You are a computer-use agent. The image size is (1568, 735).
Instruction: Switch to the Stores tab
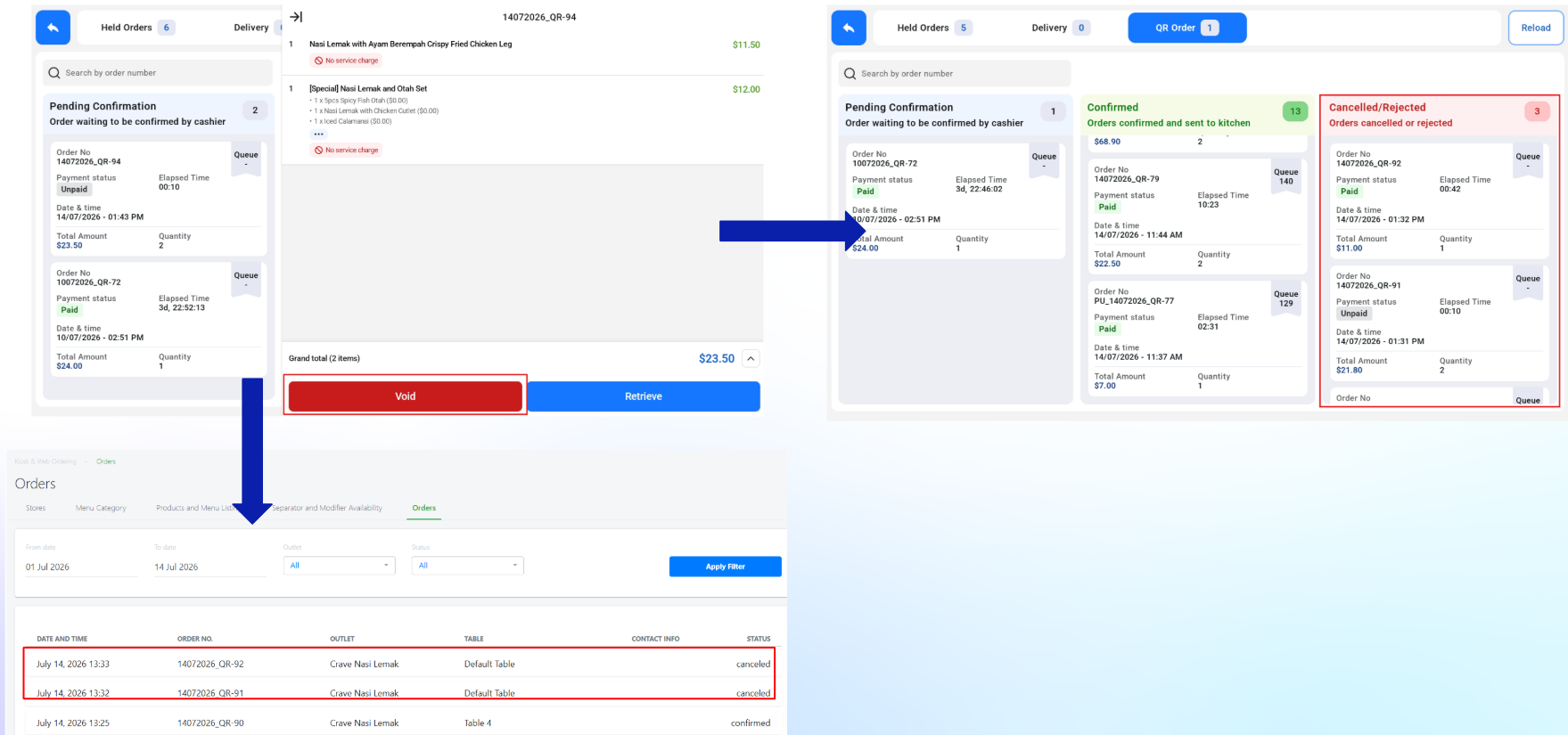[x=36, y=508]
